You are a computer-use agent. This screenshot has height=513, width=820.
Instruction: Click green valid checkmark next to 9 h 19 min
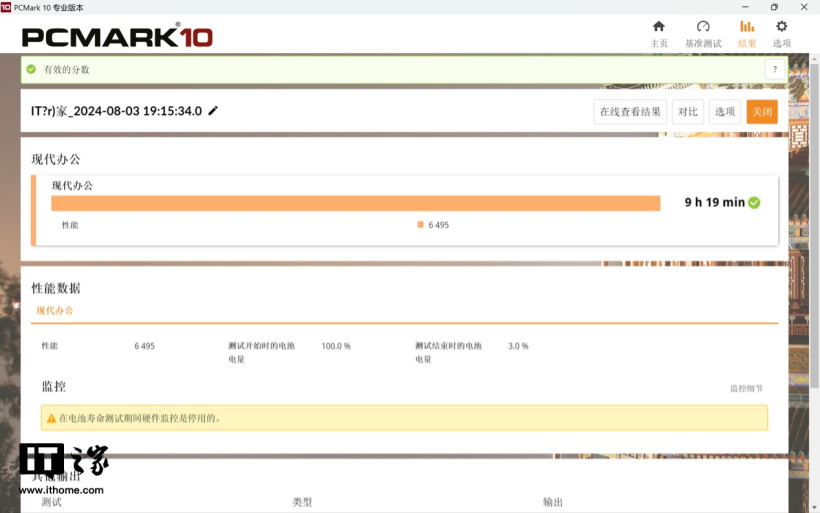click(754, 202)
